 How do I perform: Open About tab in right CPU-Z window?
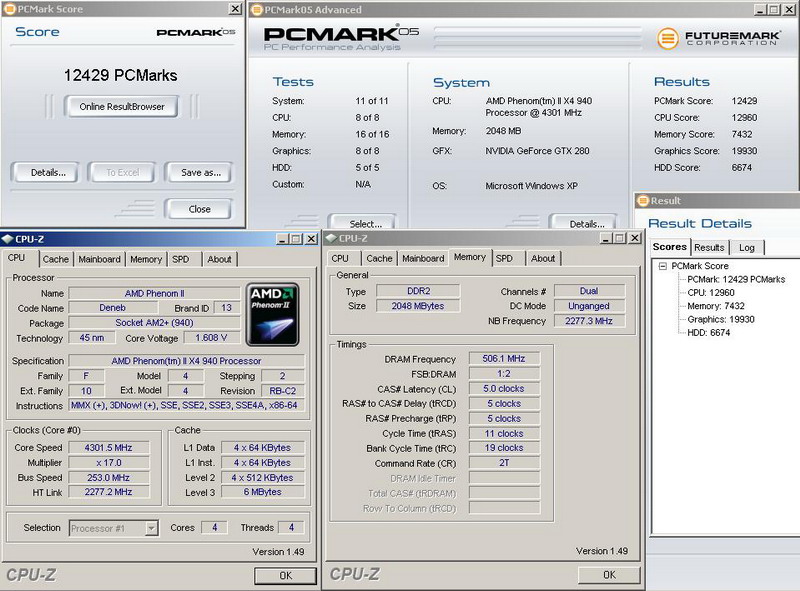543,258
